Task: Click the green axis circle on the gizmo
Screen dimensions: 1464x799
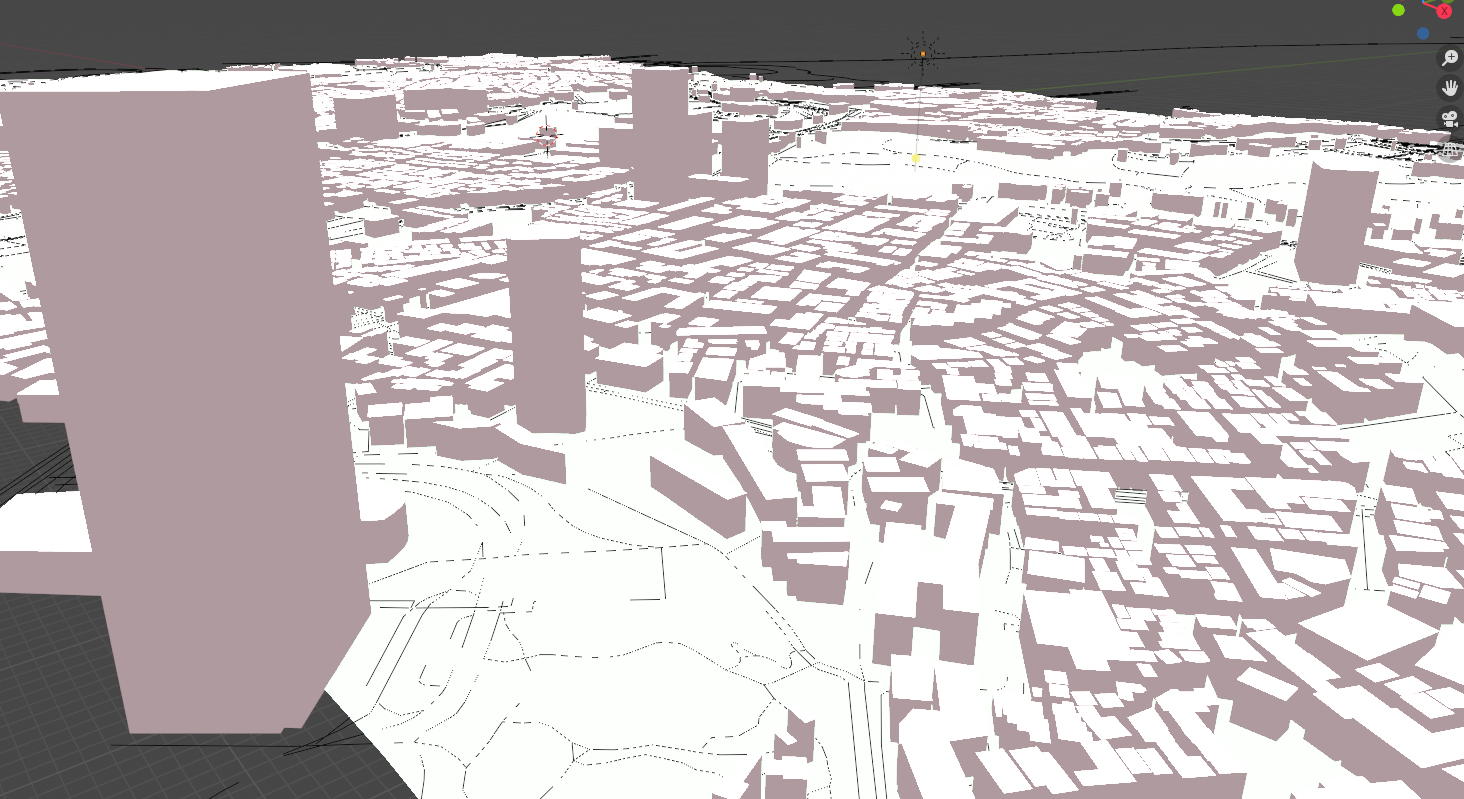Action: click(x=1398, y=10)
